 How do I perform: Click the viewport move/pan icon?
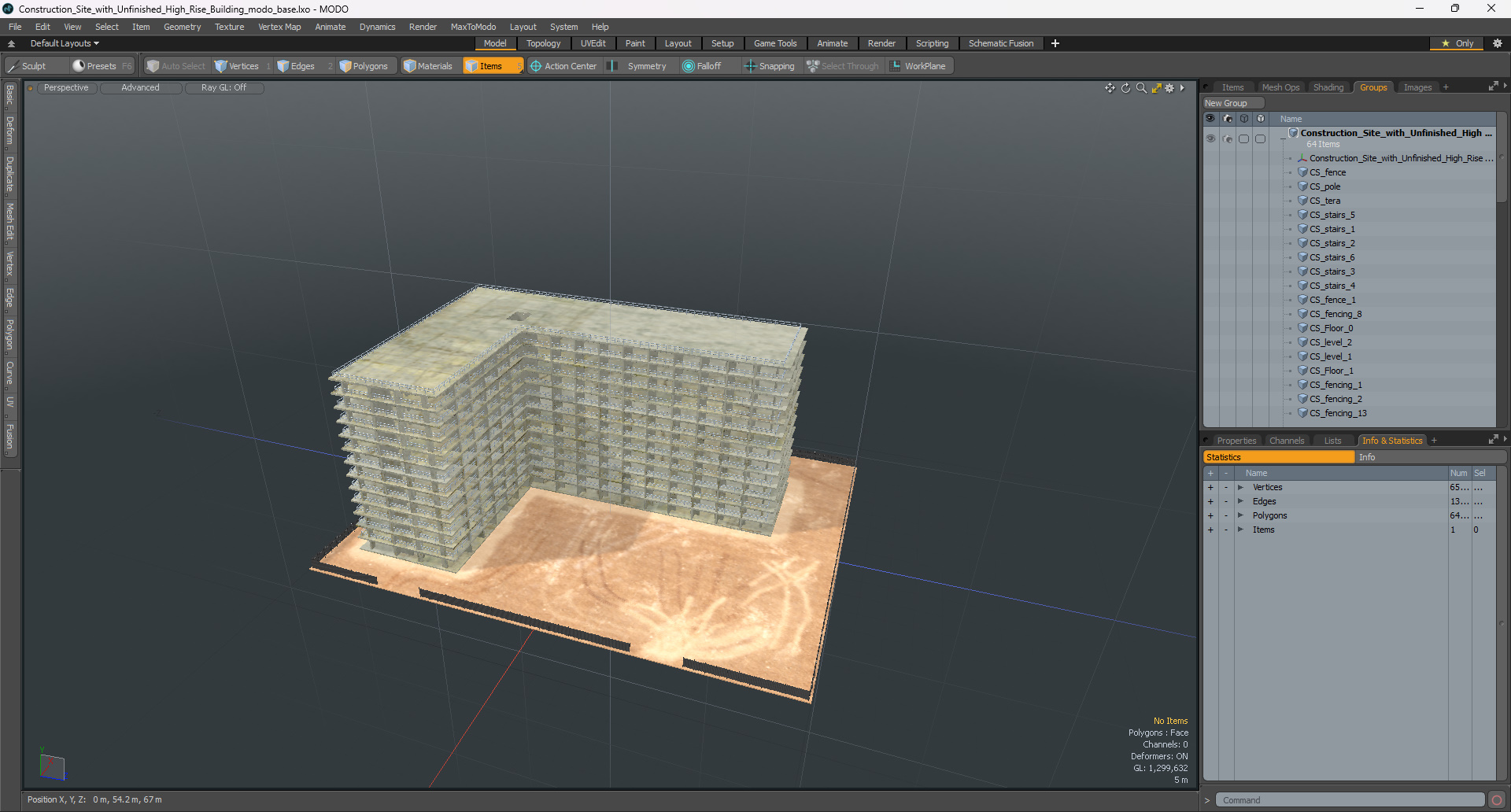coord(1110,88)
